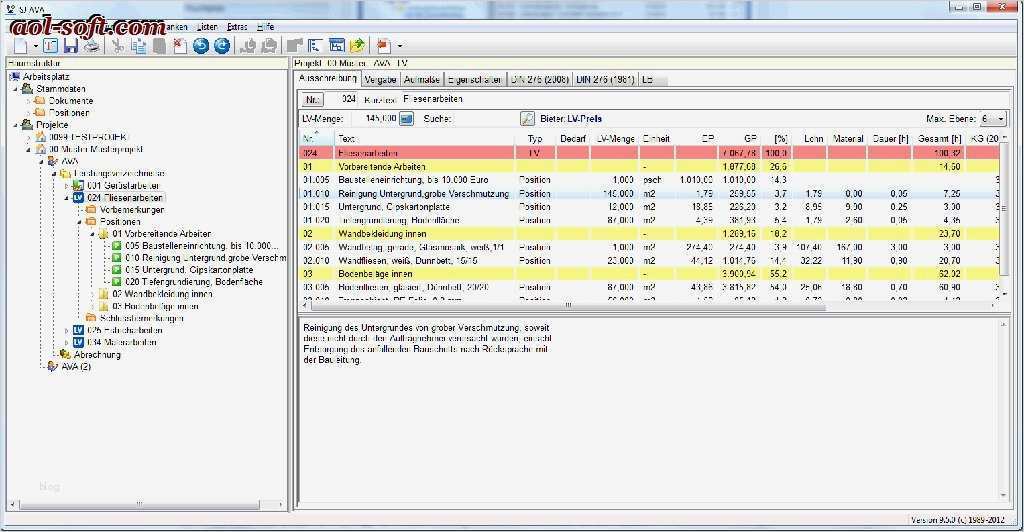This screenshot has width=1024, height=532.
Task: Expand the 02 Wandbekleidung innen tree node
Action: pos(92,294)
